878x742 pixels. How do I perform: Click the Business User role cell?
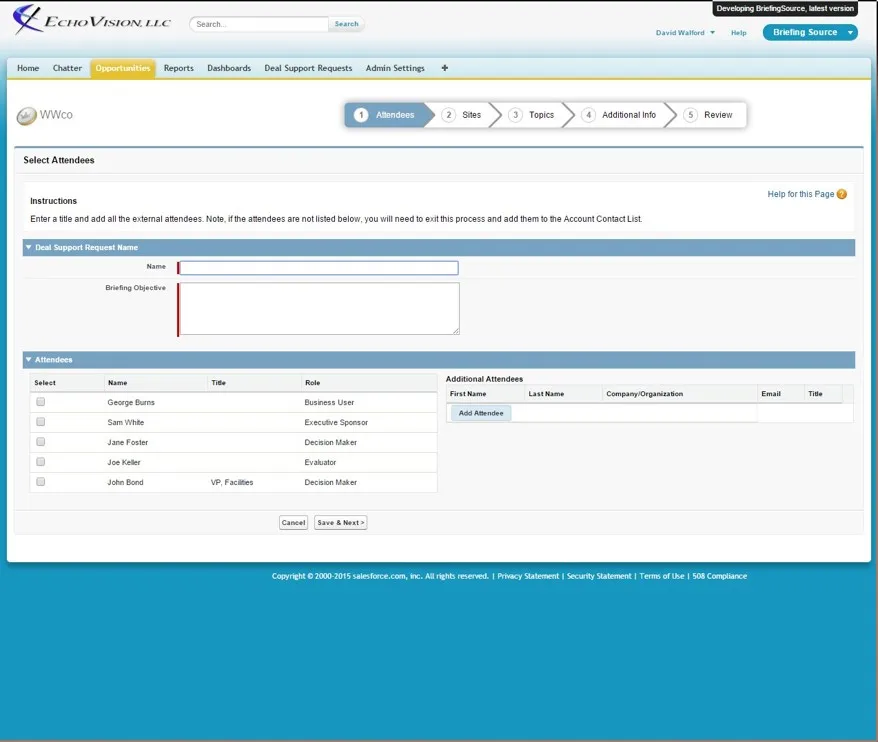click(329, 403)
